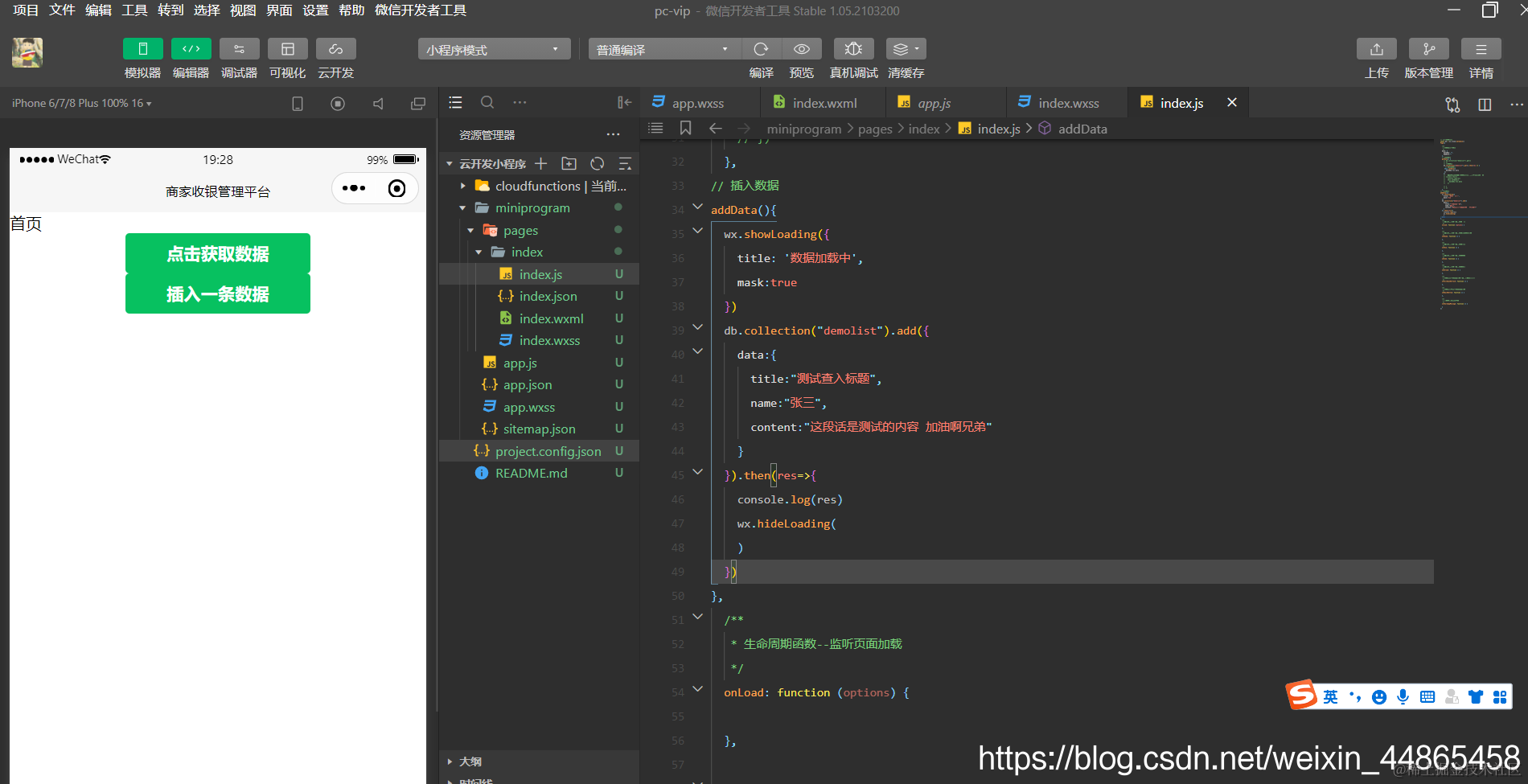Open the search panel magnifier icon
Image resolution: width=1528 pixels, height=784 pixels.
click(487, 102)
